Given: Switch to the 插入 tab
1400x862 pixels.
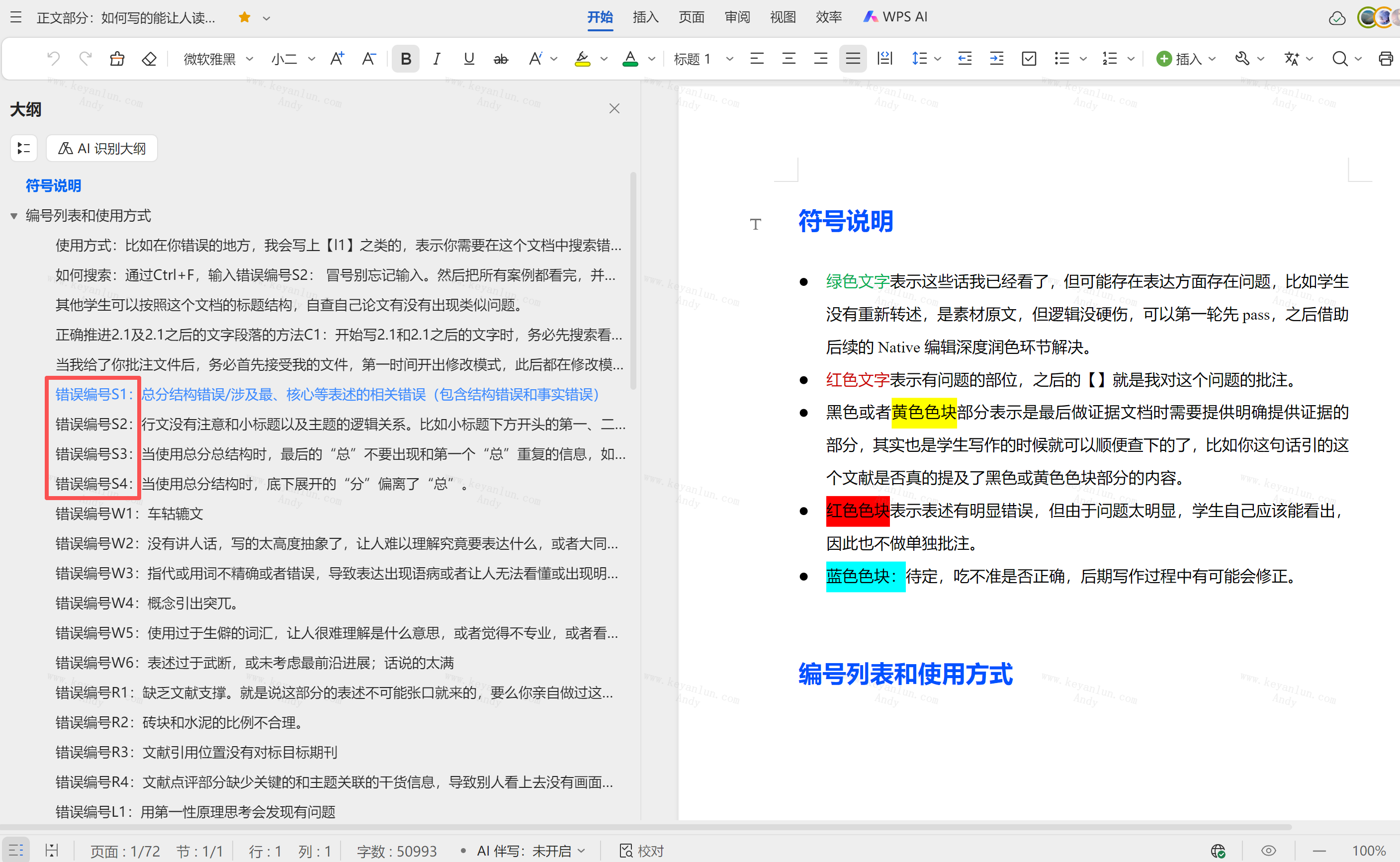Looking at the screenshot, I should tap(645, 17).
